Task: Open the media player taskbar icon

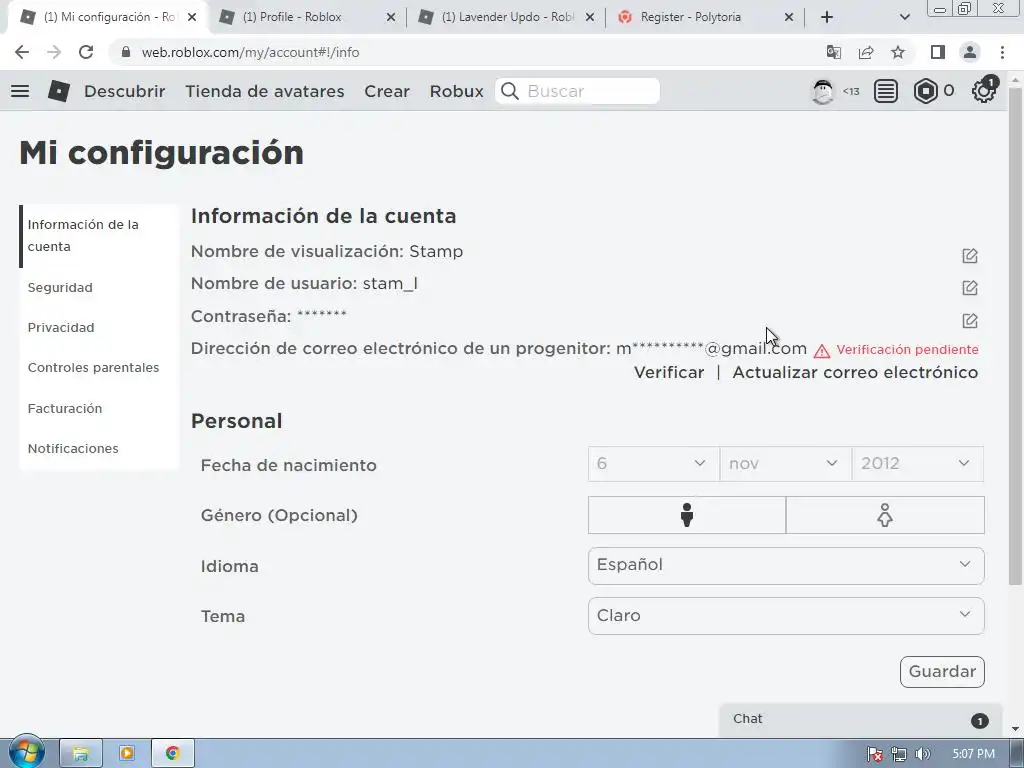Action: (x=127, y=754)
